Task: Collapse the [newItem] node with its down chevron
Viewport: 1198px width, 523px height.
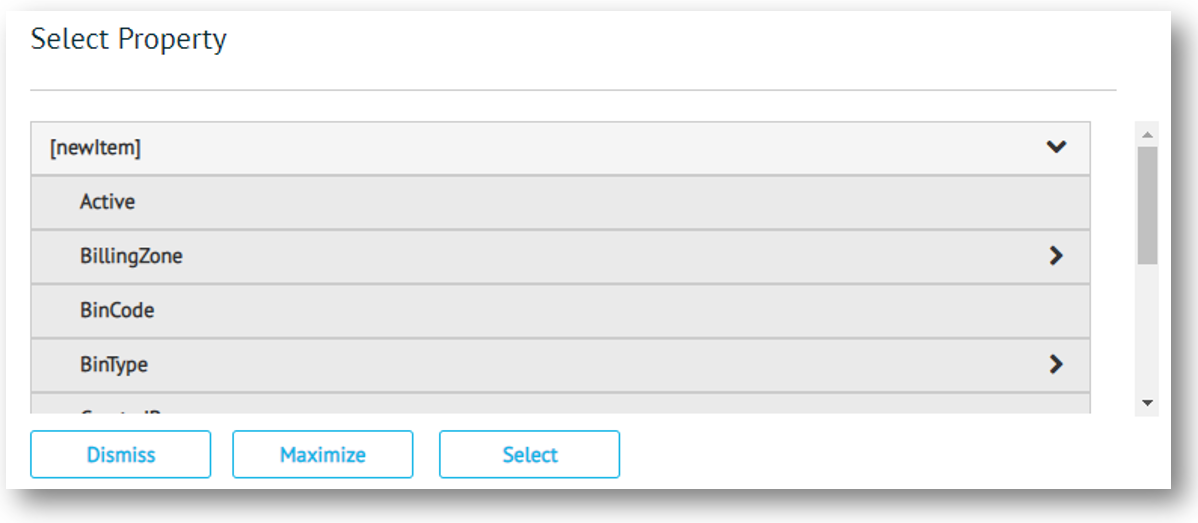Action: point(1056,148)
